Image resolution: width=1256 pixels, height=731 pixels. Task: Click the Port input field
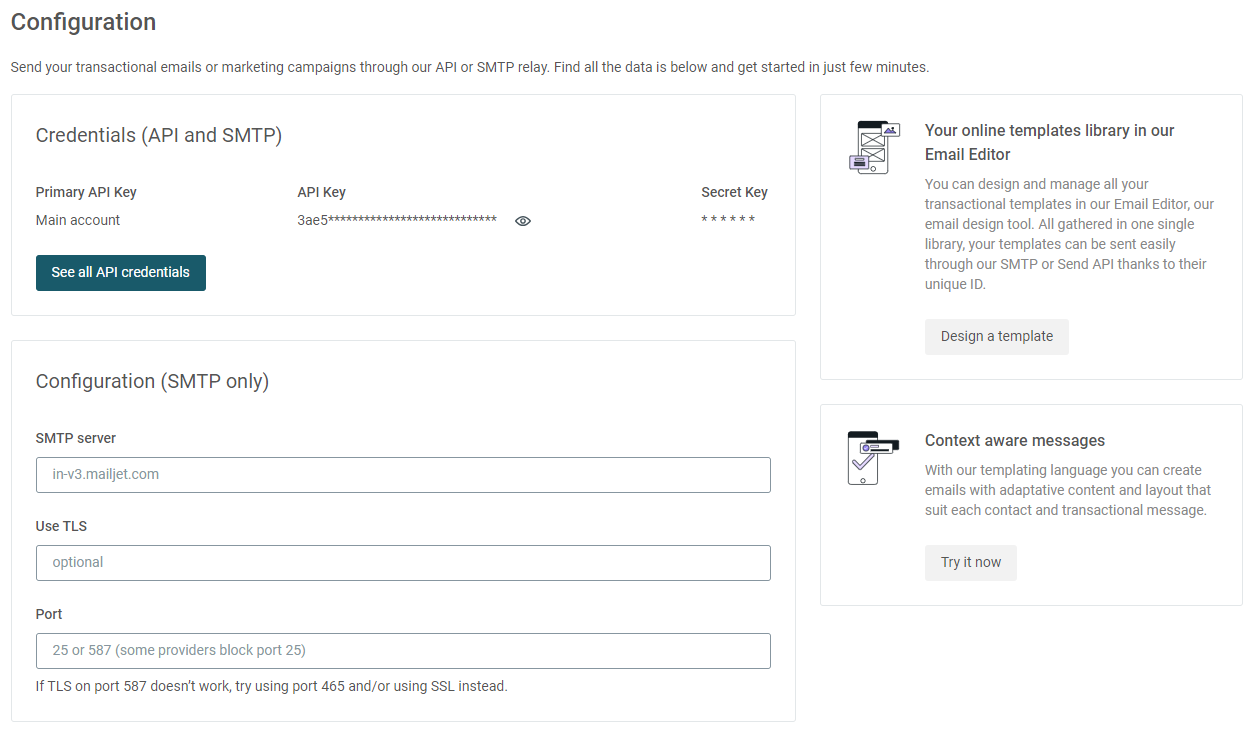403,651
